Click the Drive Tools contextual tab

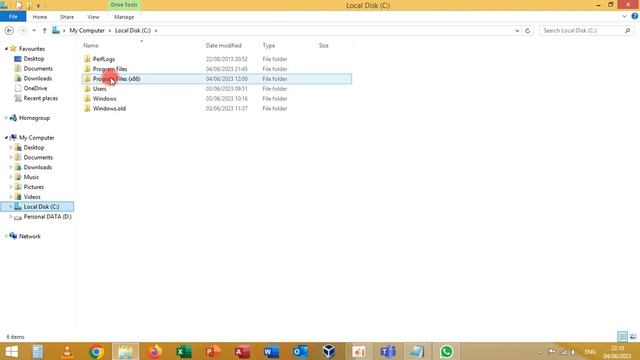point(124,5)
